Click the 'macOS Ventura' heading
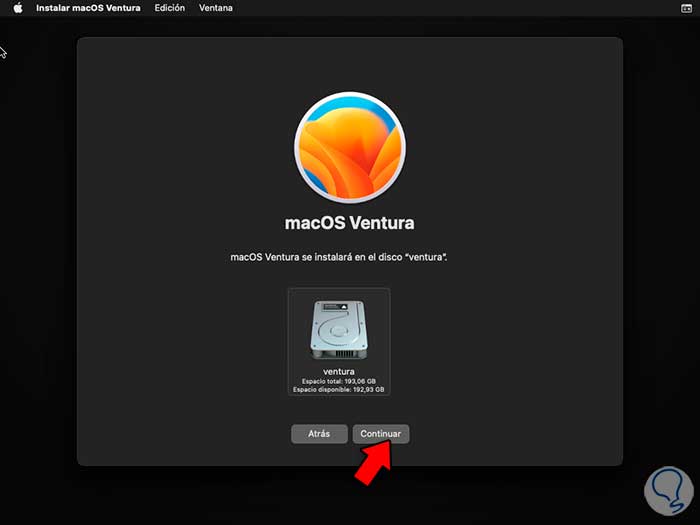The width and height of the screenshot is (700, 525). [x=350, y=223]
